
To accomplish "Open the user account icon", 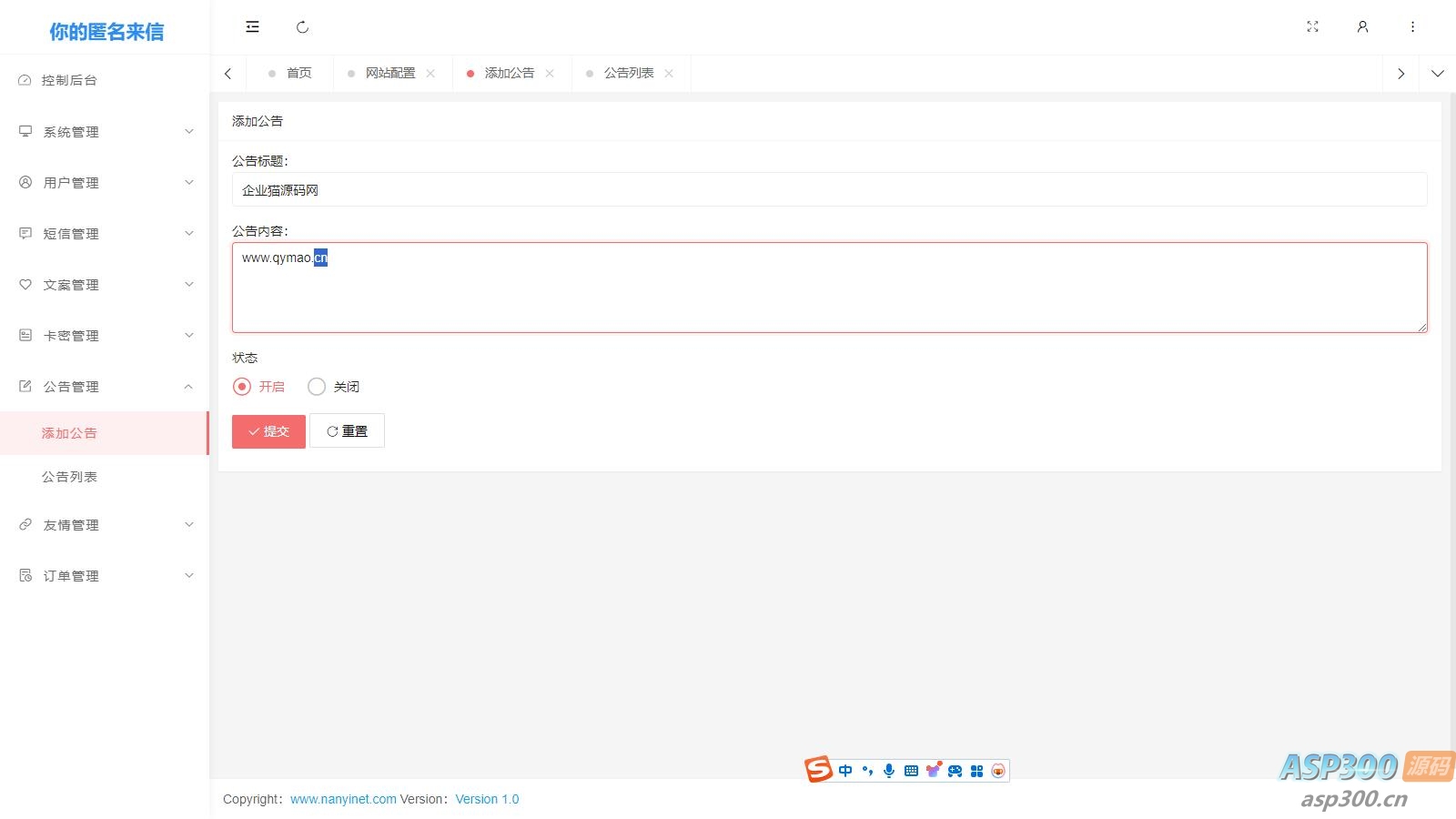I will click(x=1362, y=27).
